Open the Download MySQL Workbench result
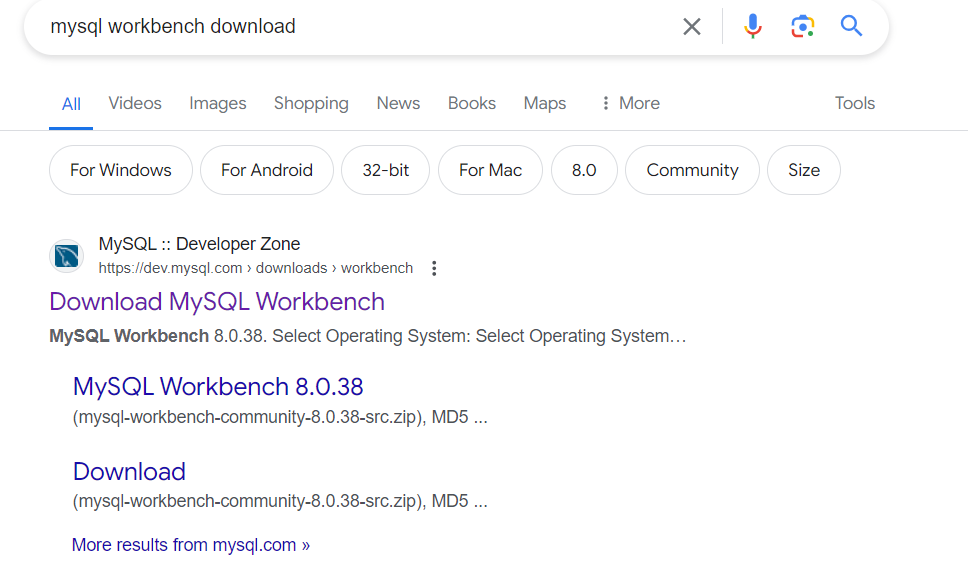The height and width of the screenshot is (577, 968). tap(217, 302)
